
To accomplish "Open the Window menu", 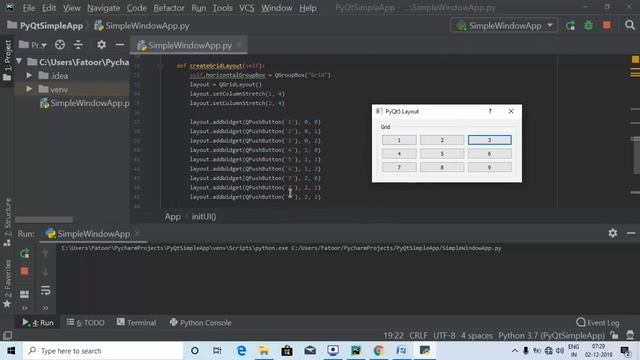I will pos(276,8).
